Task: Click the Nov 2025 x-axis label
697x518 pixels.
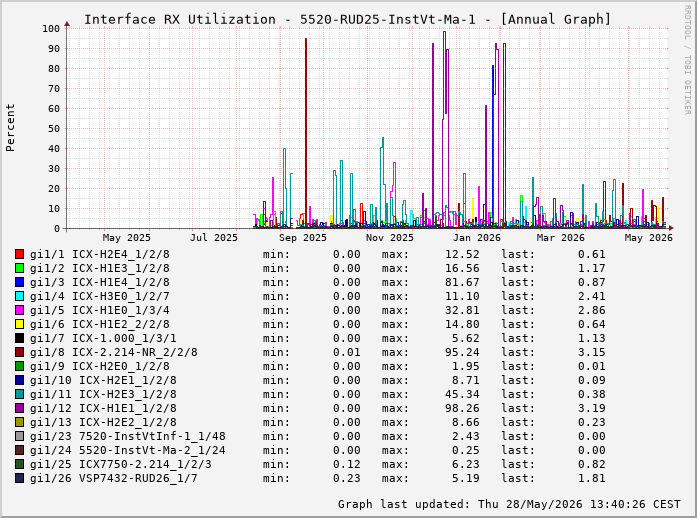Action: (x=390, y=238)
